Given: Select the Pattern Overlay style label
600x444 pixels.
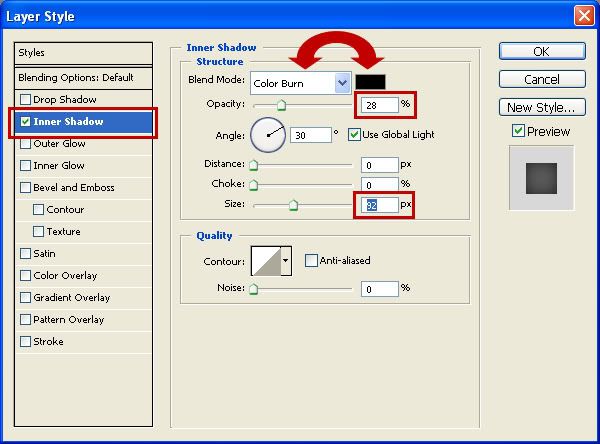Looking at the screenshot, I should pyautogui.click(x=68, y=320).
